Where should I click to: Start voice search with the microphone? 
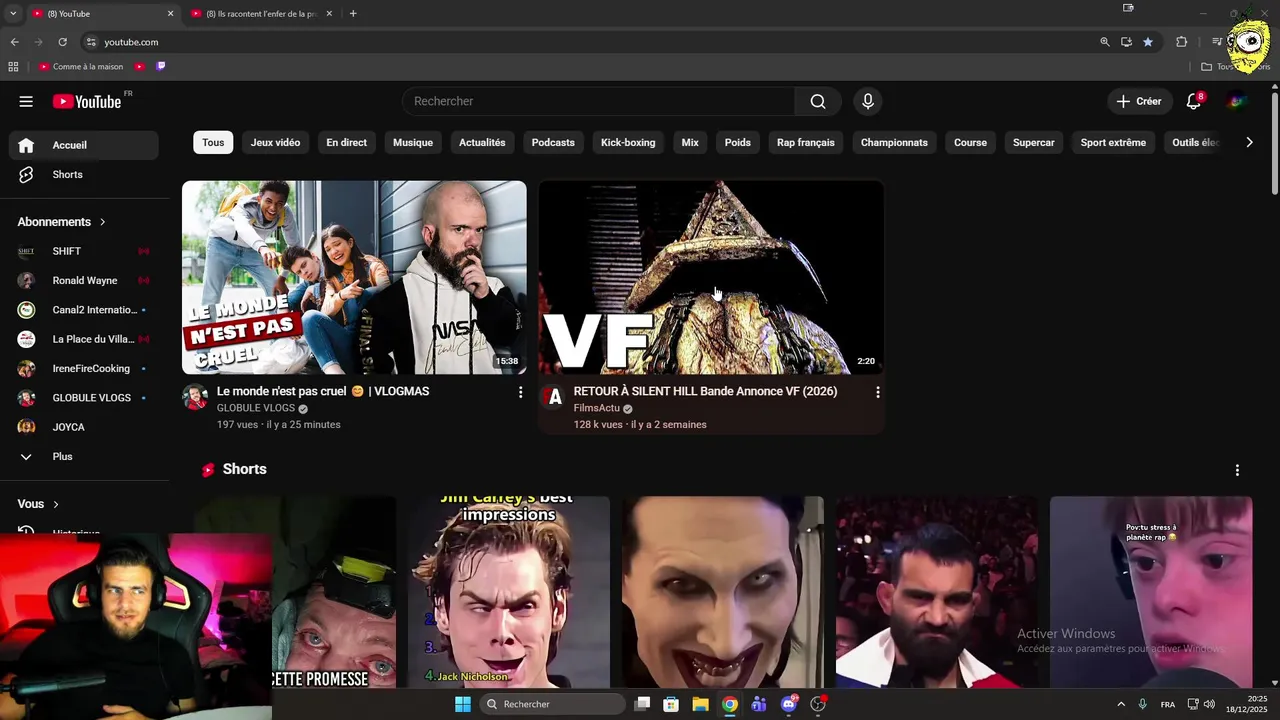868,101
